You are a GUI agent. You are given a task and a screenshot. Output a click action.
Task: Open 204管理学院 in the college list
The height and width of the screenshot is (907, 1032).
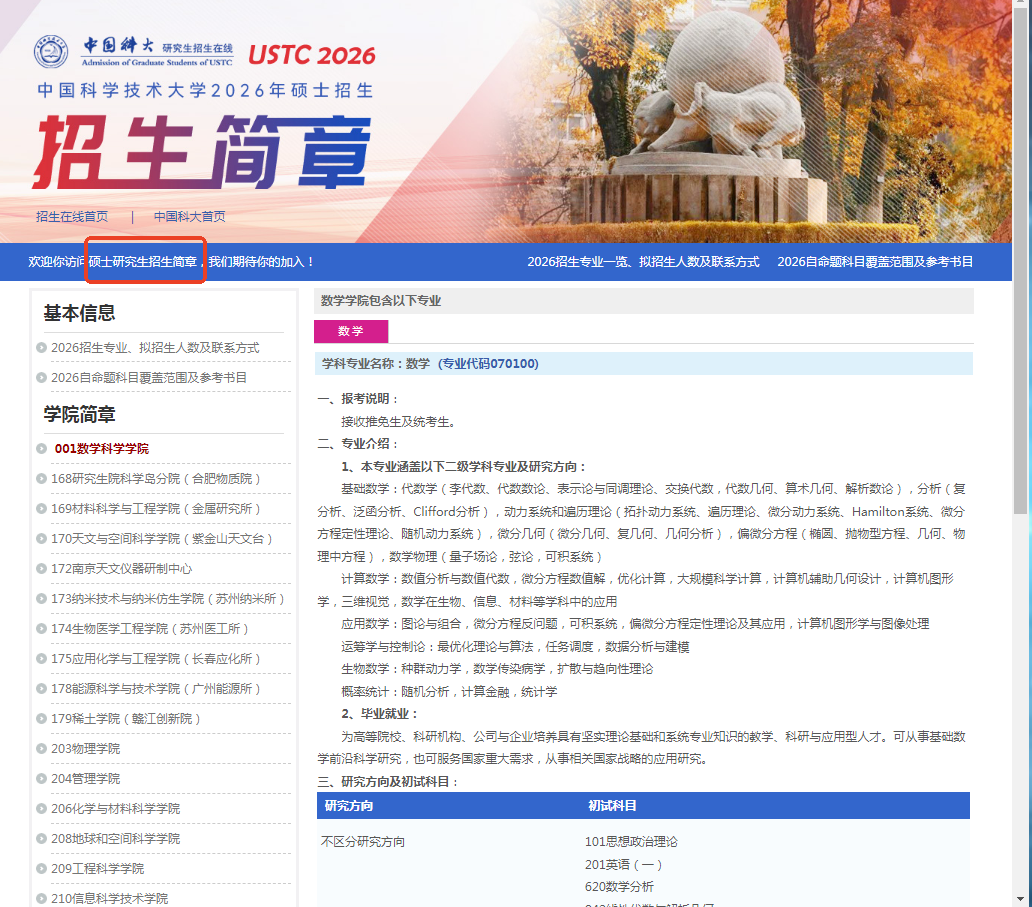coord(85,779)
